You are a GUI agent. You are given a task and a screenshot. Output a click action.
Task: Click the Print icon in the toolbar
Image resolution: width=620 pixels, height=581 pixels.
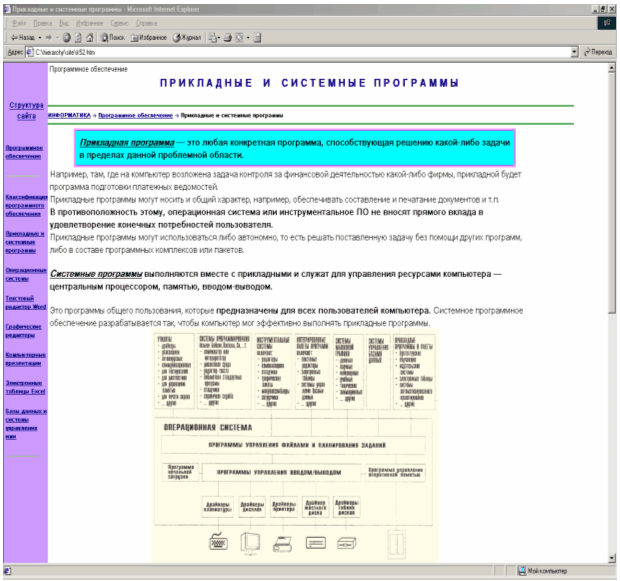click(229, 36)
